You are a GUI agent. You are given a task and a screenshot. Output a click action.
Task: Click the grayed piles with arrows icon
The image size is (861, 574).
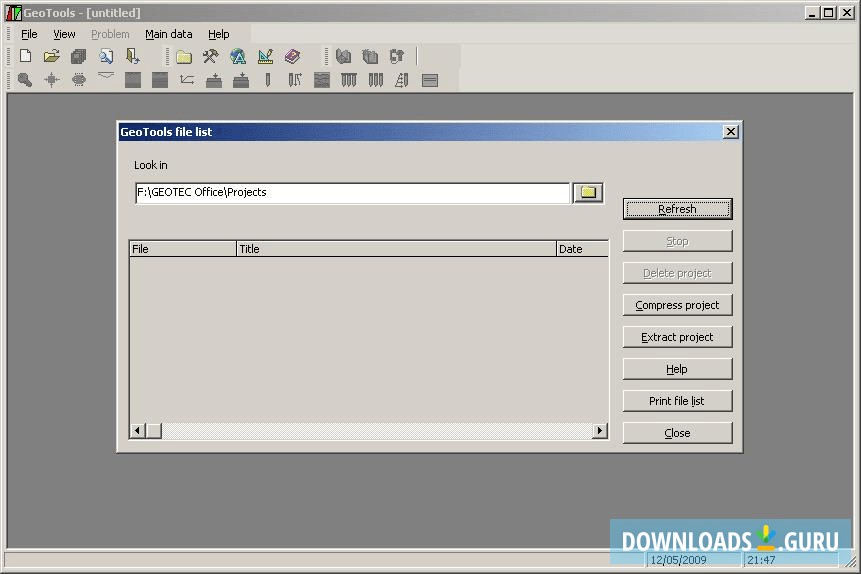pos(295,80)
